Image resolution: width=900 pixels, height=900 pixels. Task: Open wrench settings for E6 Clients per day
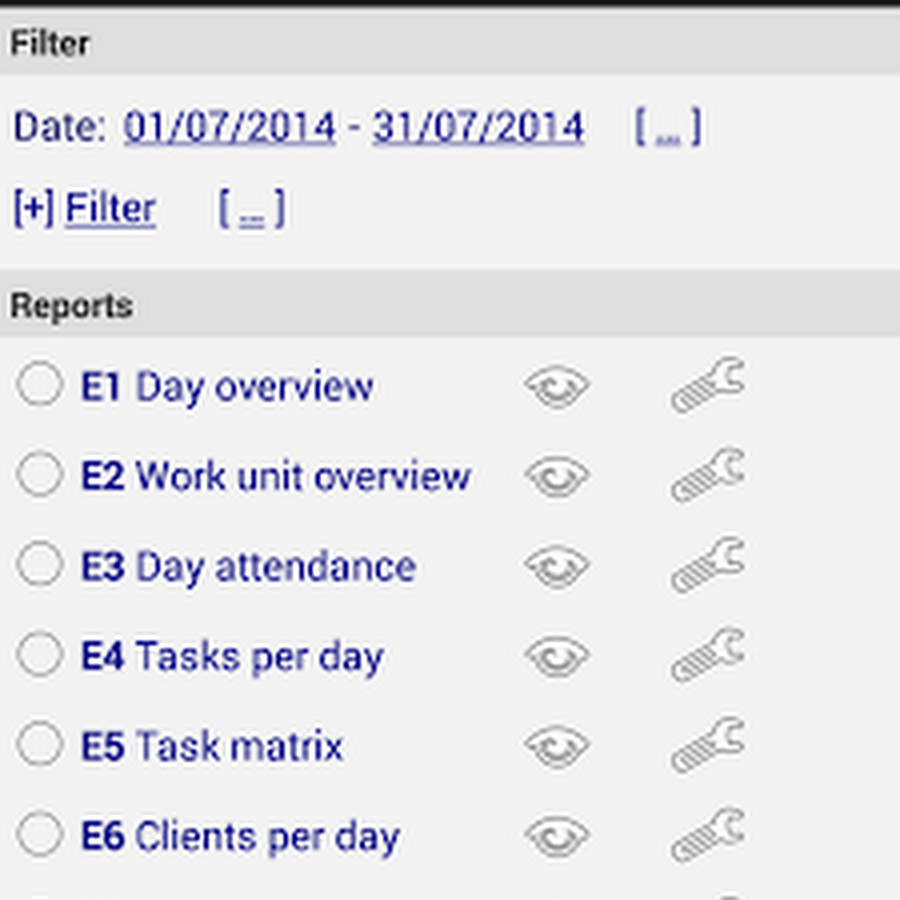pyautogui.click(x=707, y=836)
